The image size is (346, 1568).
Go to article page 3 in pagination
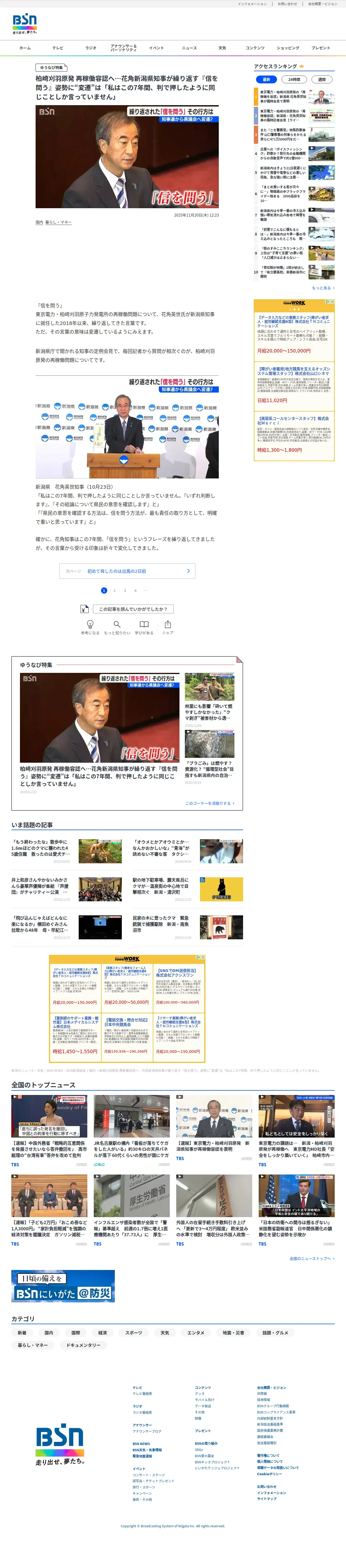125,590
